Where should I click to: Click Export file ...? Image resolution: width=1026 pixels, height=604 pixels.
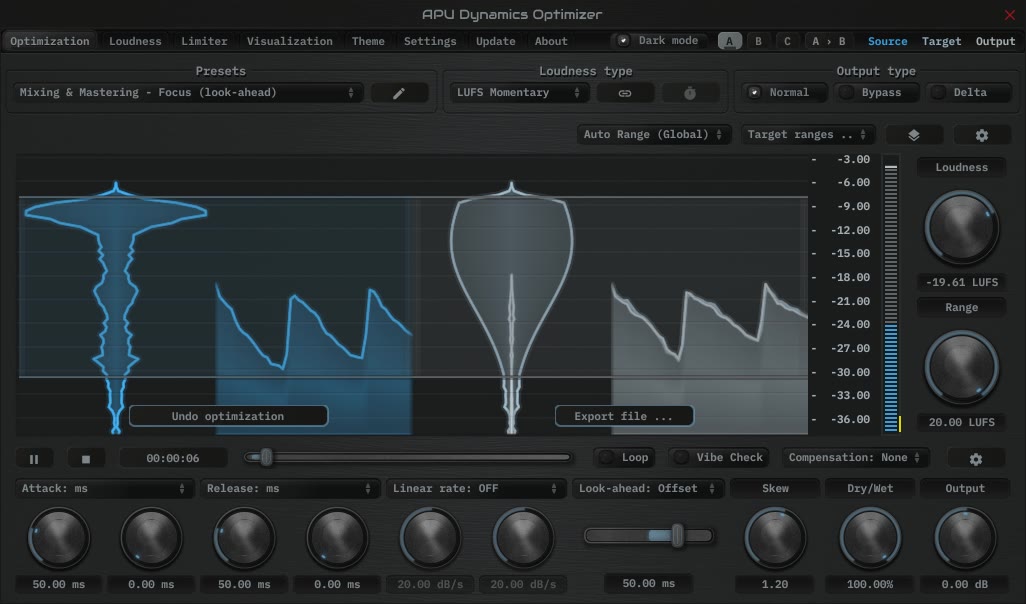tap(624, 416)
